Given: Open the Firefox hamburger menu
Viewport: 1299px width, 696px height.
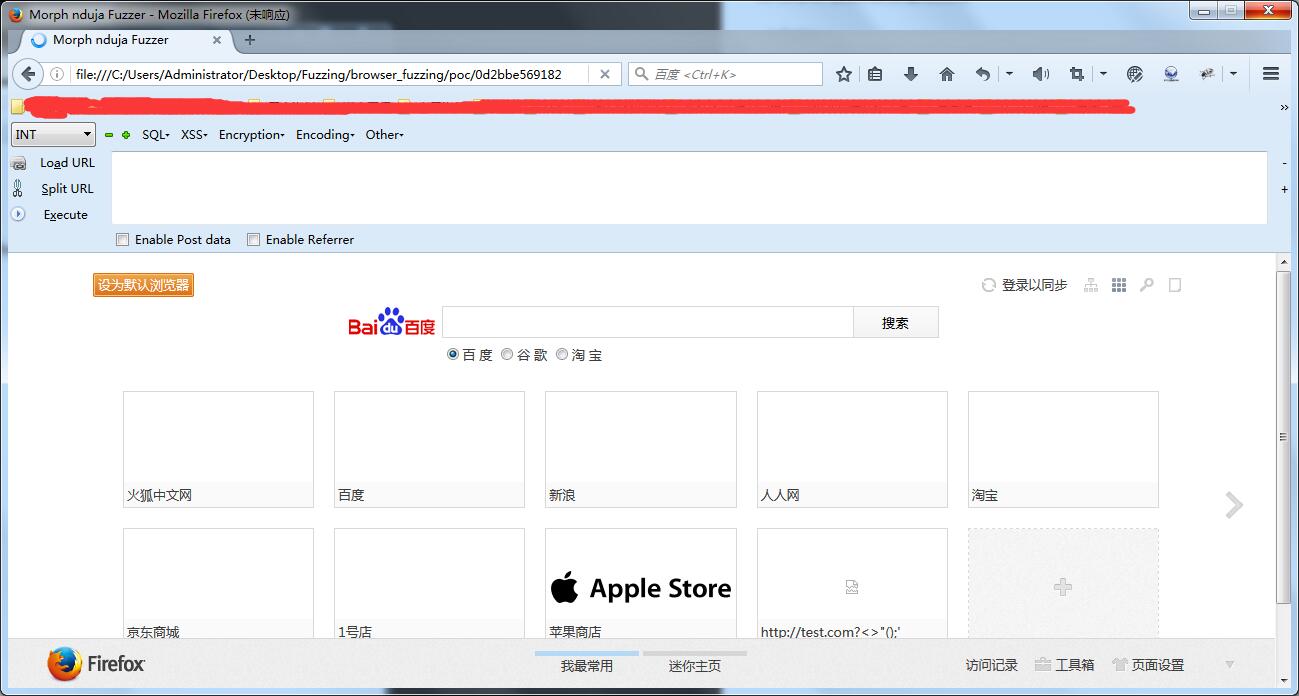Looking at the screenshot, I should pyautogui.click(x=1271, y=74).
